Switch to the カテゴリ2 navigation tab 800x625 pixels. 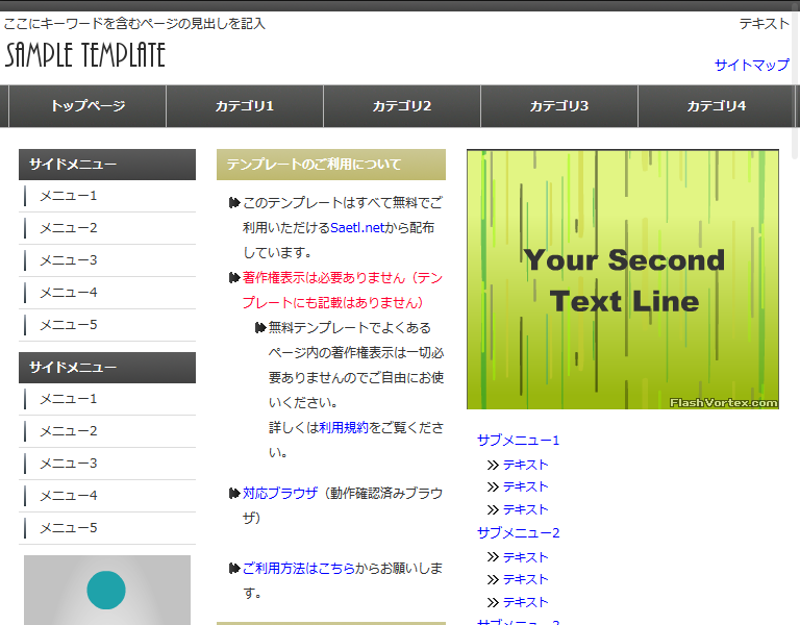click(402, 105)
